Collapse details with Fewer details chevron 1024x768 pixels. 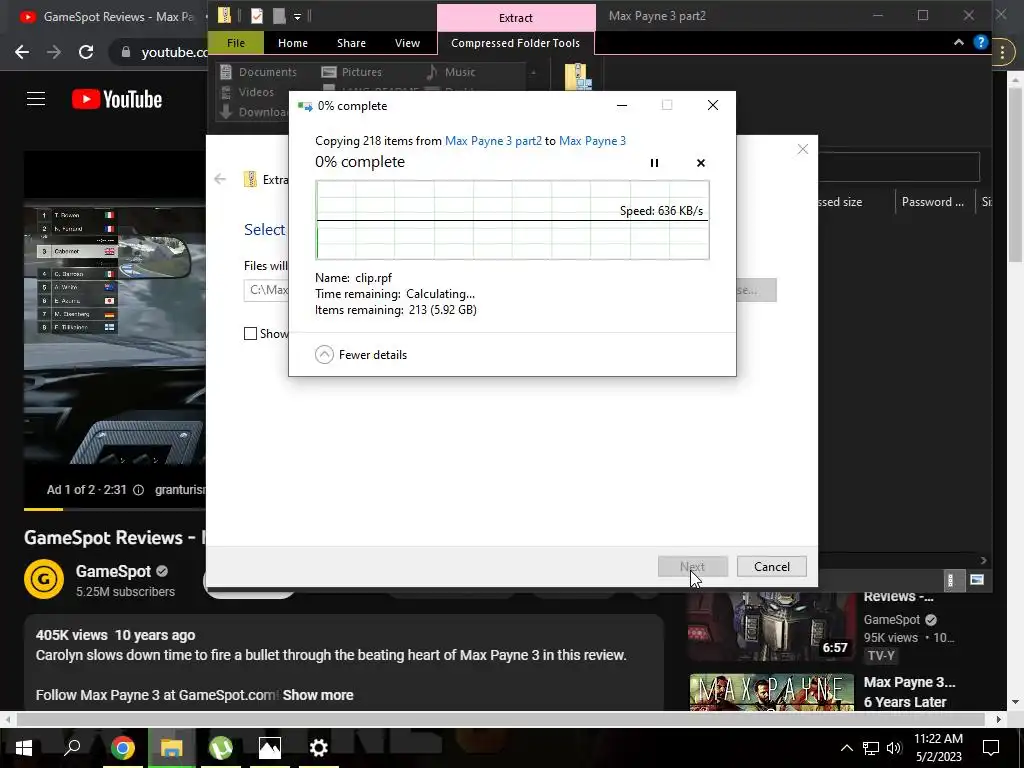pos(325,355)
